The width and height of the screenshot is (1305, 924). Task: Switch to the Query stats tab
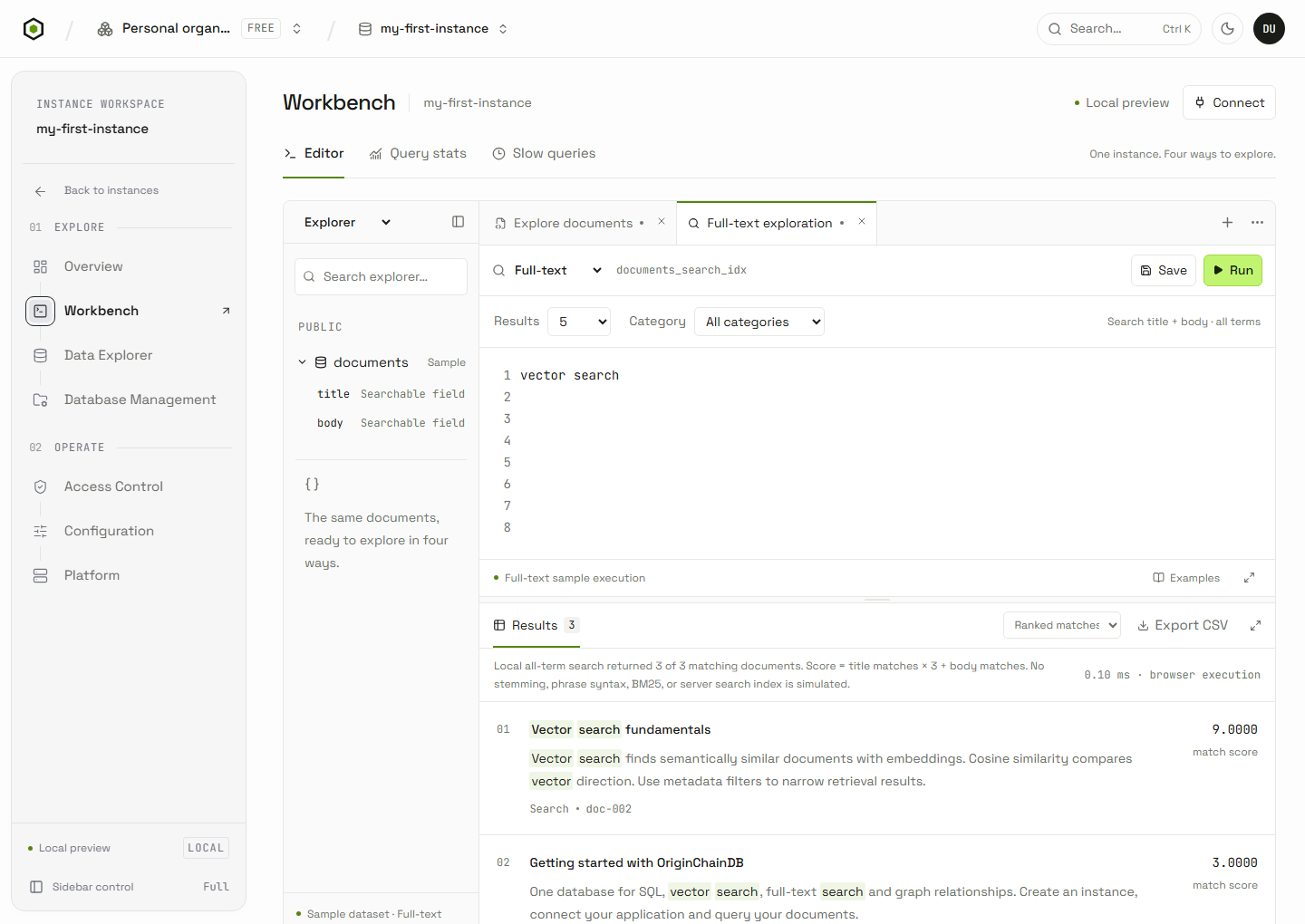418,154
